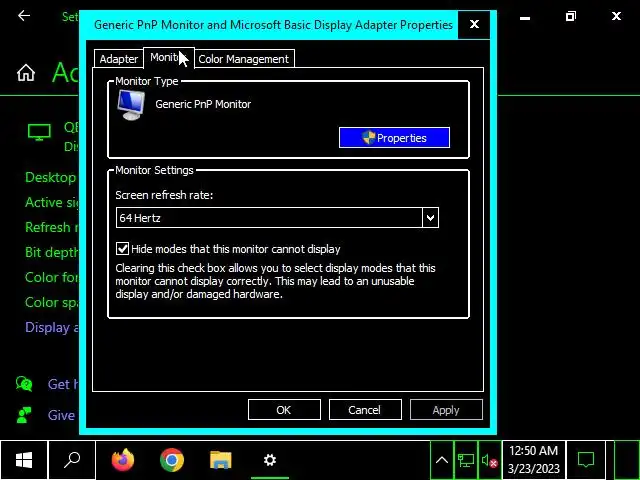Click the Apply button

(446, 409)
